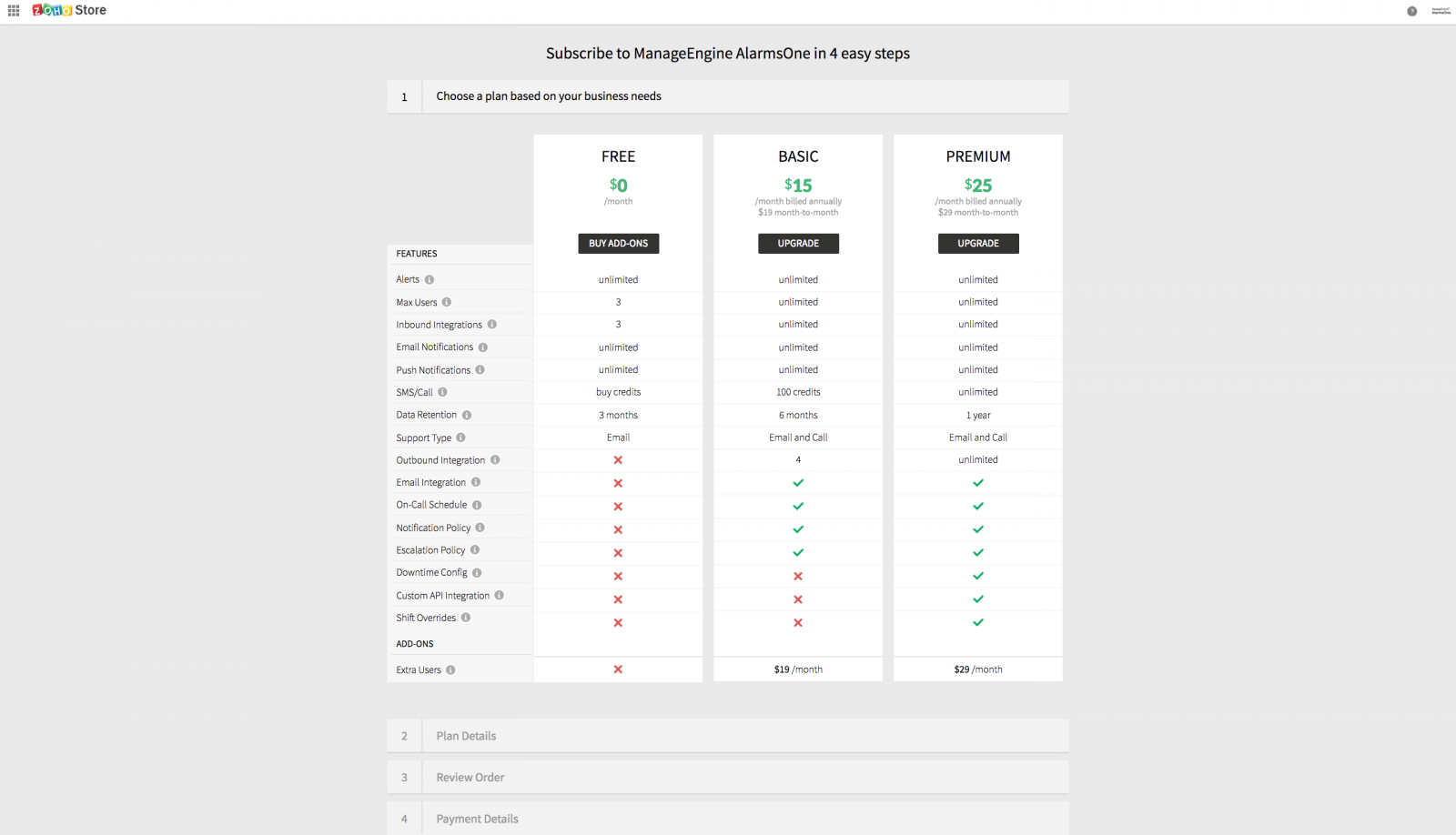Click '100 credits' in Basic SMS/Call
1456x835 pixels.
(798, 392)
